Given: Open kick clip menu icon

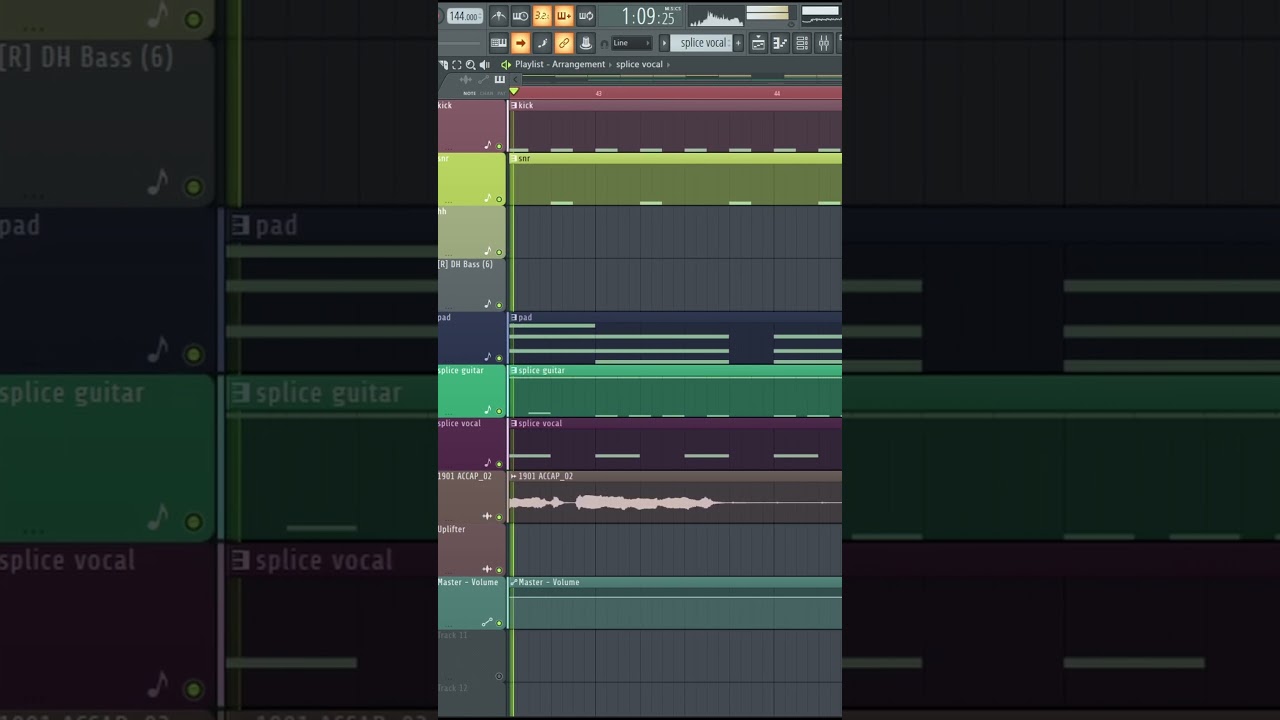Looking at the screenshot, I should [x=514, y=105].
